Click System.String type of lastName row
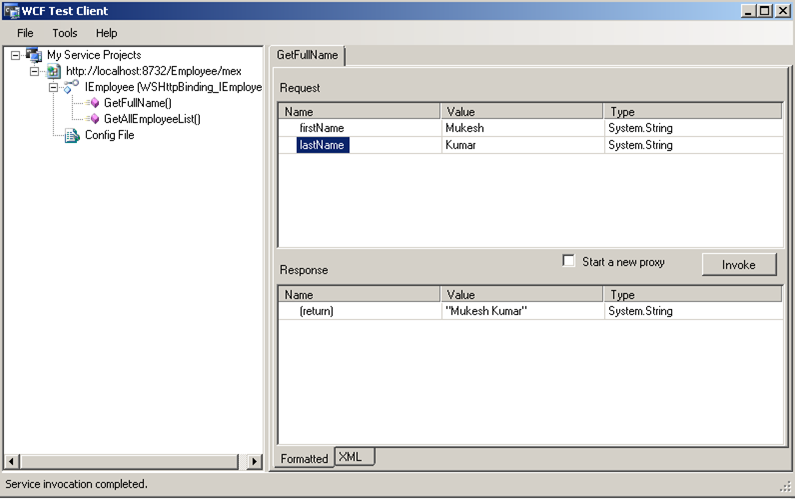The width and height of the screenshot is (795, 499). tap(640, 145)
